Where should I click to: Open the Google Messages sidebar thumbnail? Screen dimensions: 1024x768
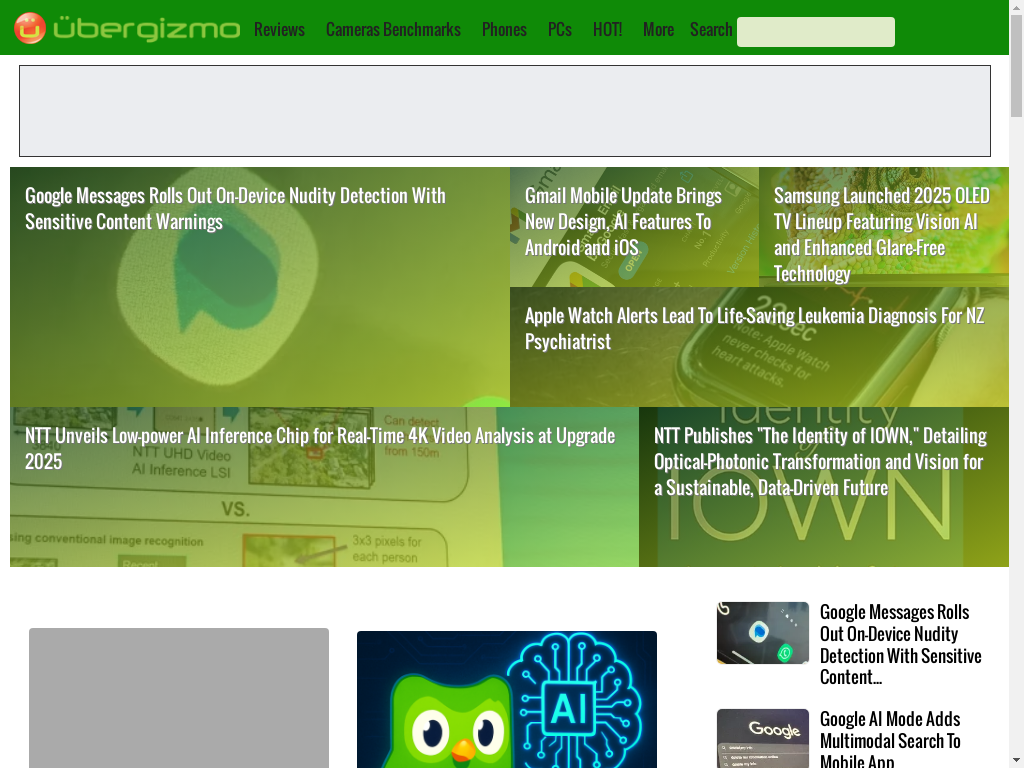(763, 633)
